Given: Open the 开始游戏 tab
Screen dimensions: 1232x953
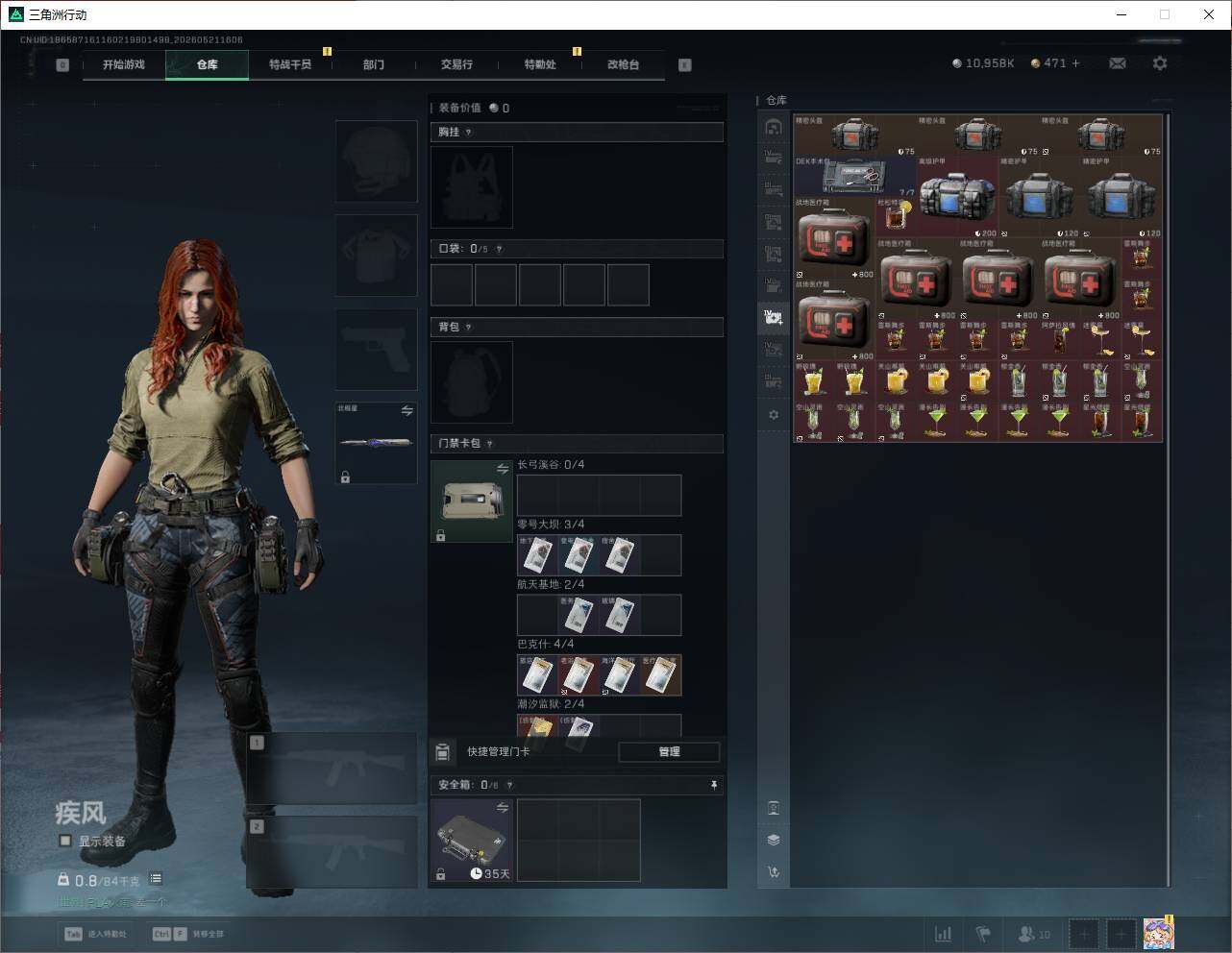Looking at the screenshot, I should [x=124, y=64].
